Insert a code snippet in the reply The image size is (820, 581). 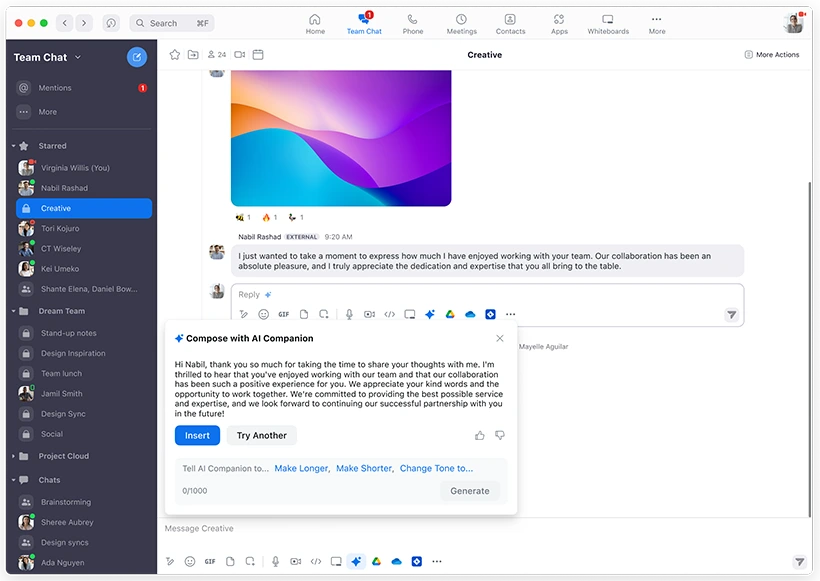coord(389,314)
